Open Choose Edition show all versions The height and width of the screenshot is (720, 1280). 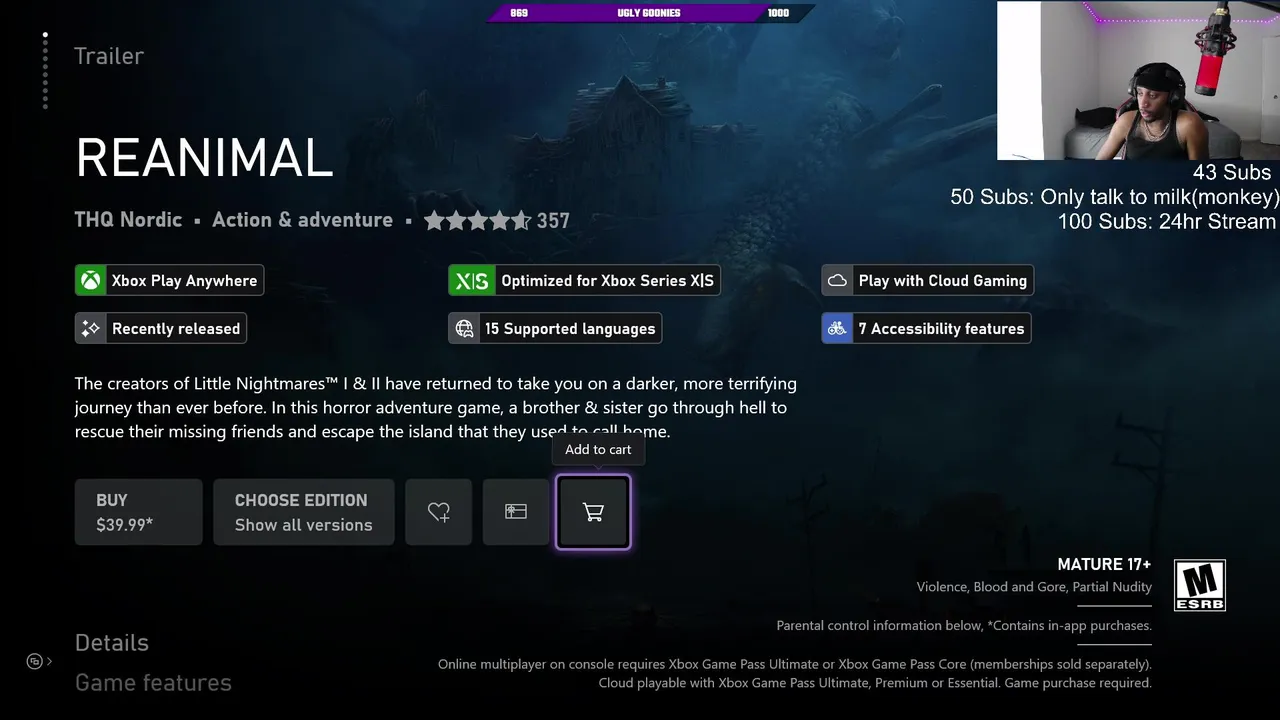[304, 512]
